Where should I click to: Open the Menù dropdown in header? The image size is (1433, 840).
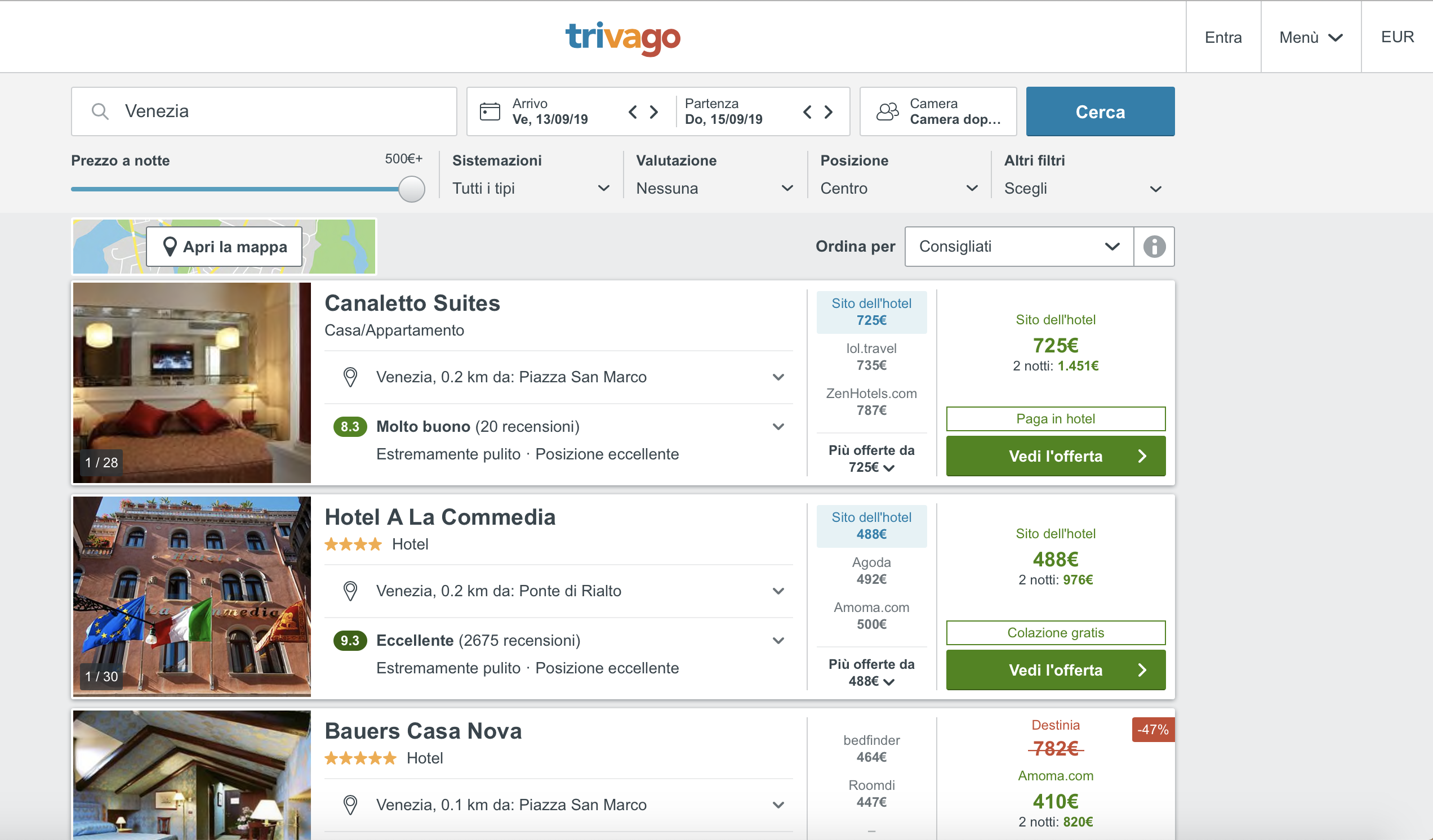(1310, 38)
